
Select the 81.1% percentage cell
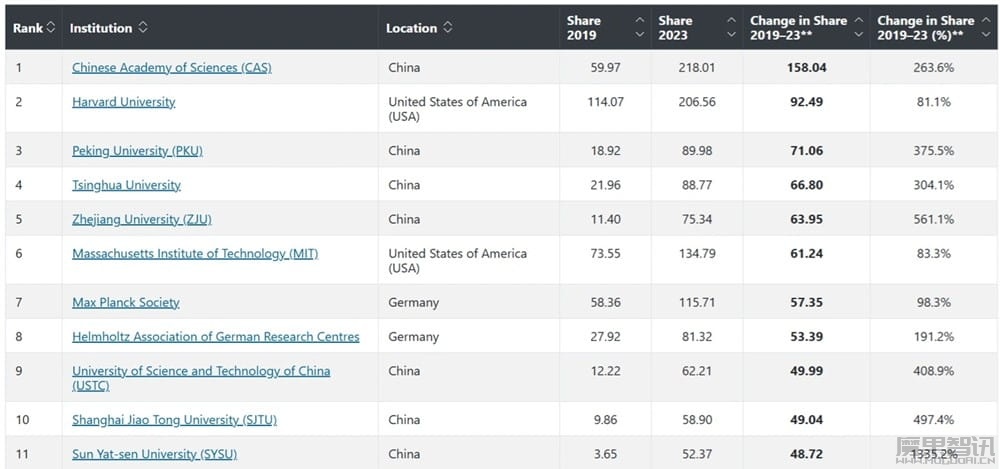coord(934,102)
